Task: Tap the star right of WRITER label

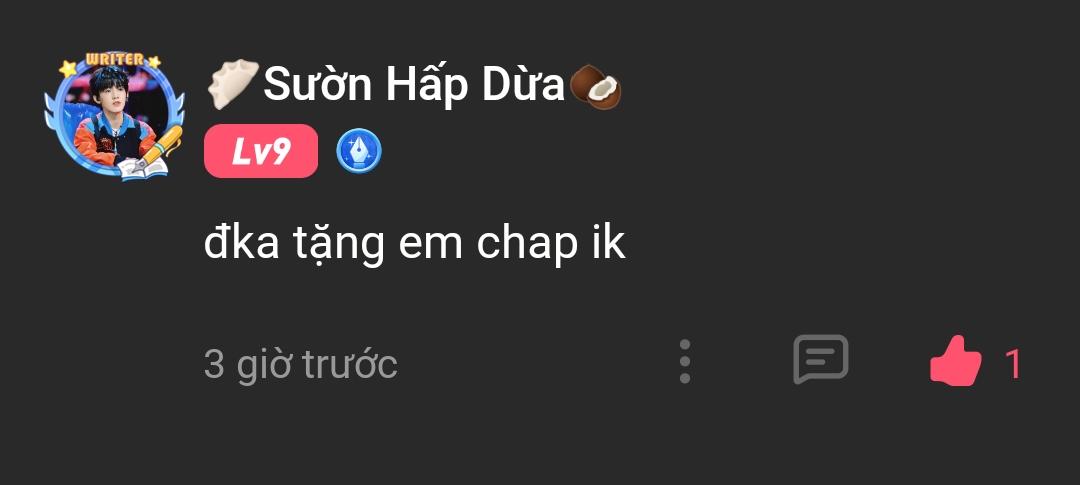Action: point(154,61)
